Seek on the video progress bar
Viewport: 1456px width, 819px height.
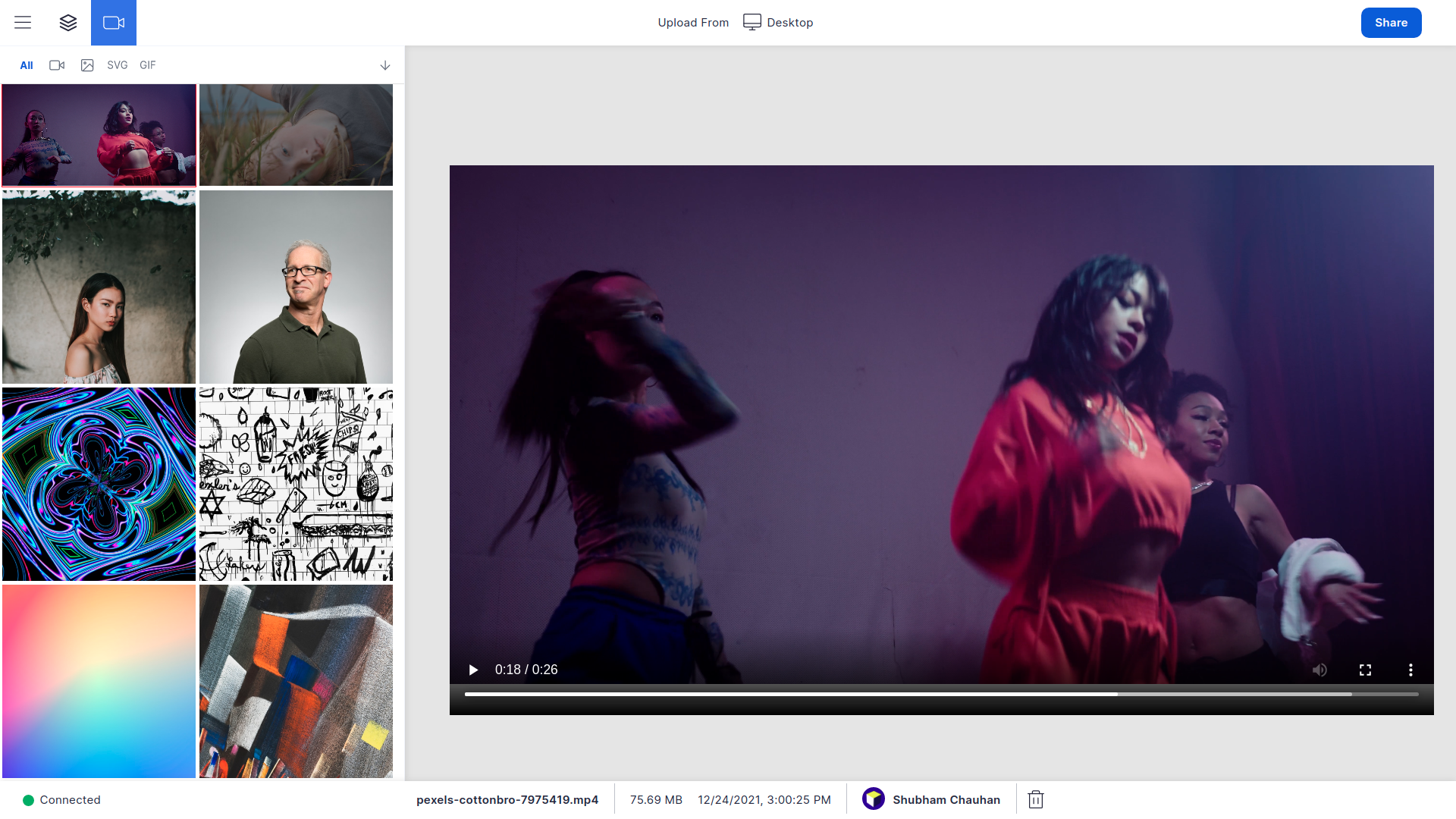pyautogui.click(x=940, y=694)
